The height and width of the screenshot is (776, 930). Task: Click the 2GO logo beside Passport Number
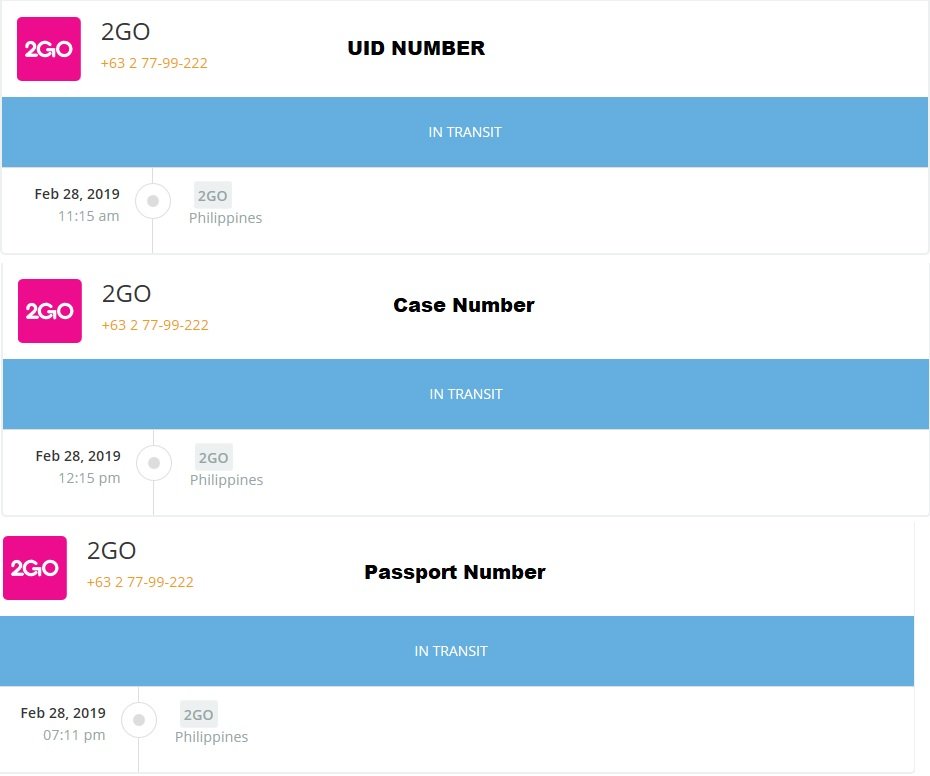pos(35,568)
